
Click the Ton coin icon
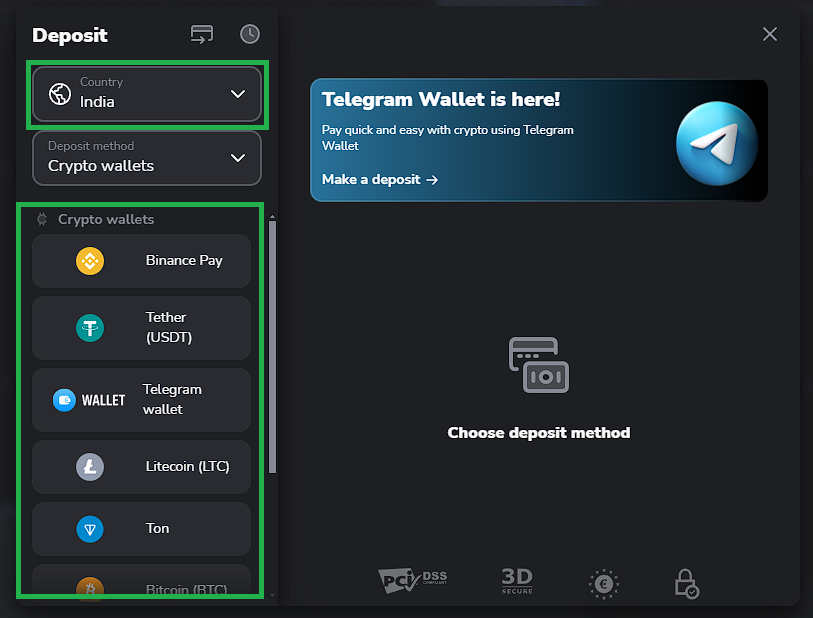coord(90,529)
